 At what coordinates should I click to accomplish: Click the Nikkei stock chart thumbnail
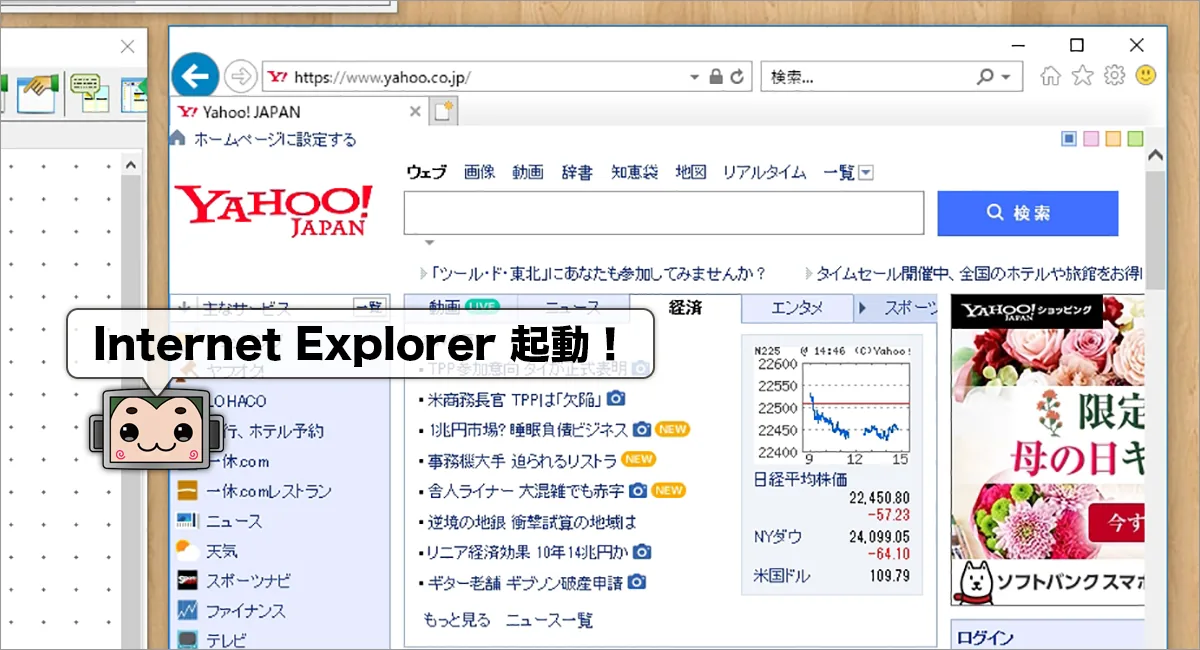[x=832, y=404]
